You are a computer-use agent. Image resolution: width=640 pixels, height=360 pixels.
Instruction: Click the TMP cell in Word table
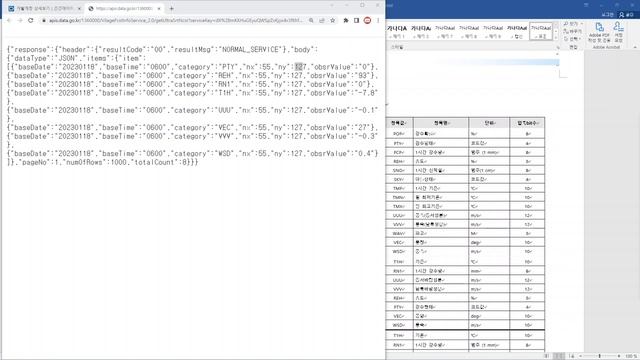tap(399, 189)
